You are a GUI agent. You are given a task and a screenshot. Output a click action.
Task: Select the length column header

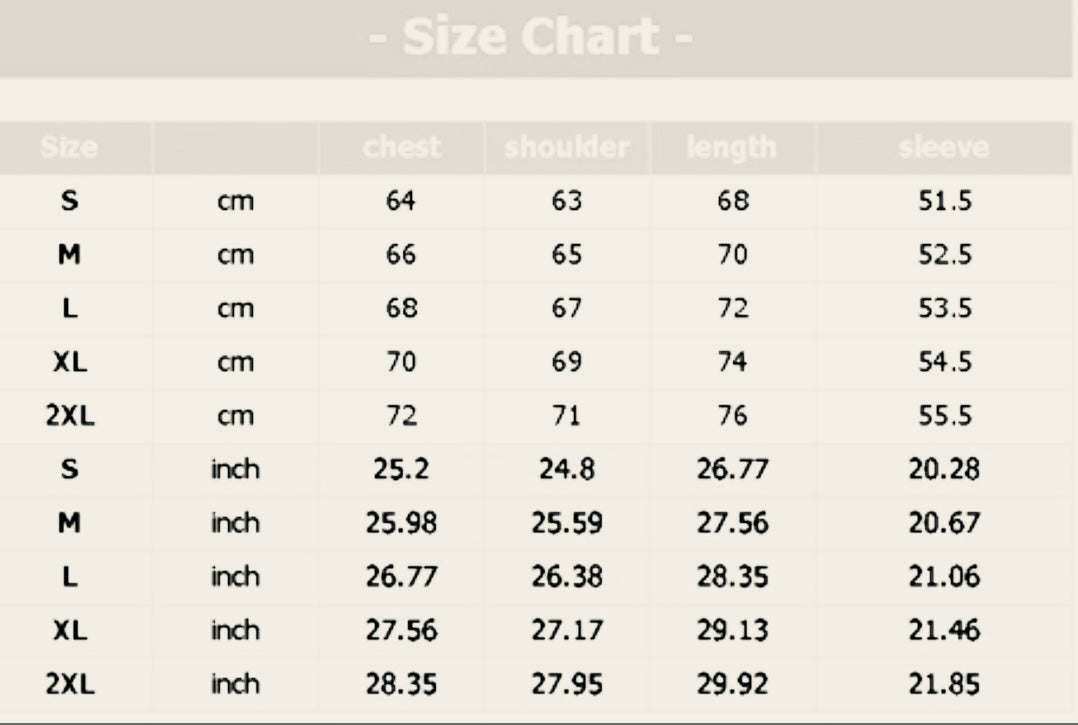click(x=732, y=148)
